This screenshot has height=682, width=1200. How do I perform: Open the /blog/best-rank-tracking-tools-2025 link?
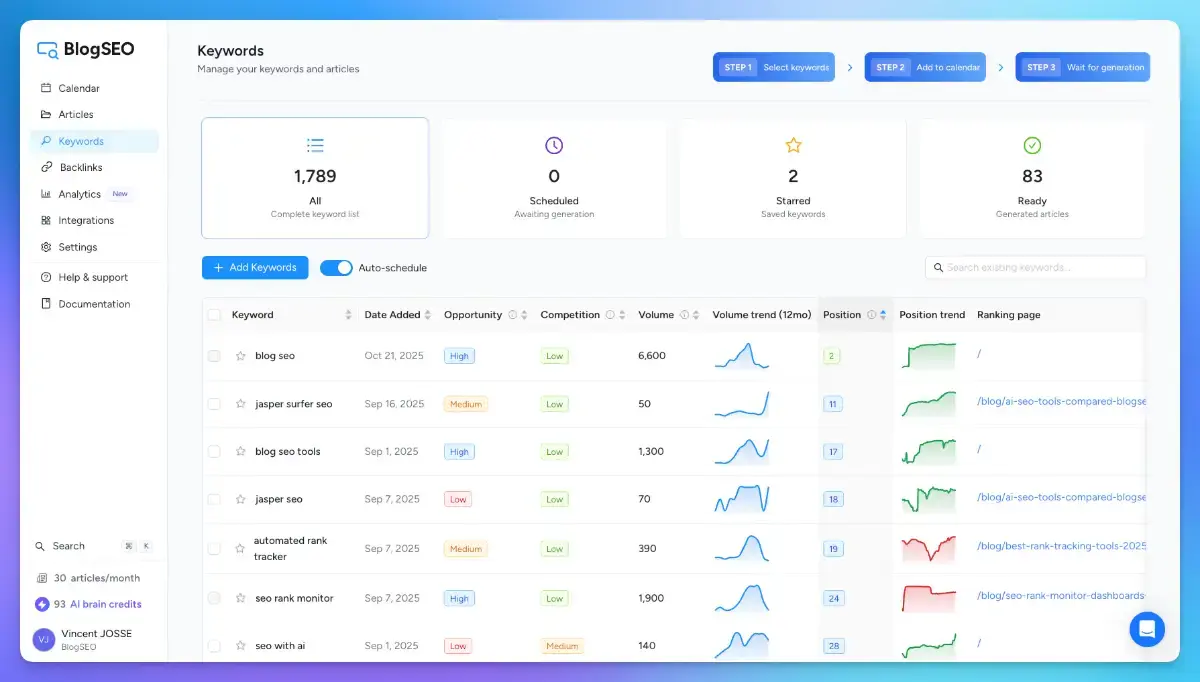(x=1061, y=546)
